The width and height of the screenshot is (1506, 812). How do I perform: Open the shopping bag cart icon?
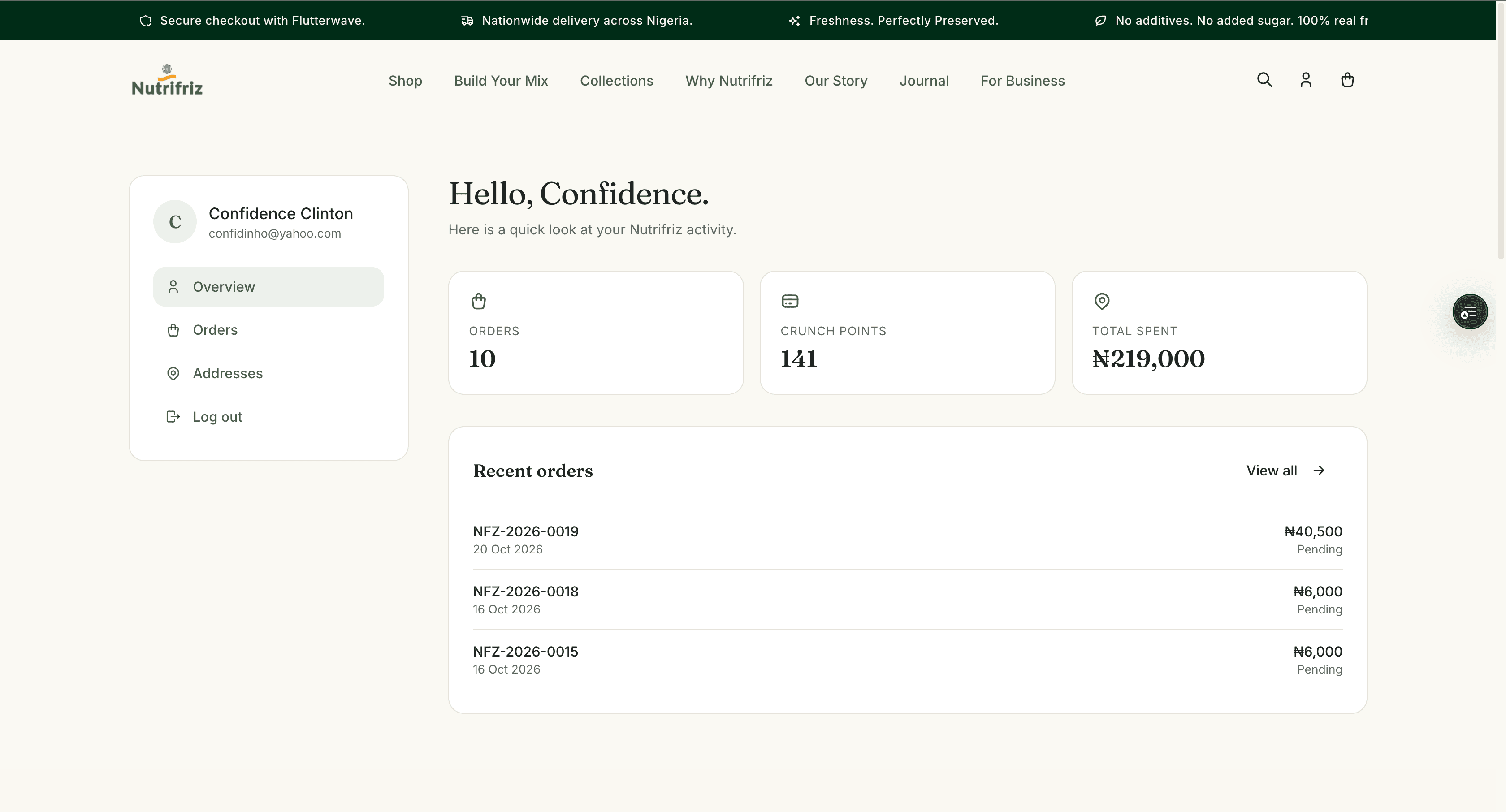[1347, 80]
